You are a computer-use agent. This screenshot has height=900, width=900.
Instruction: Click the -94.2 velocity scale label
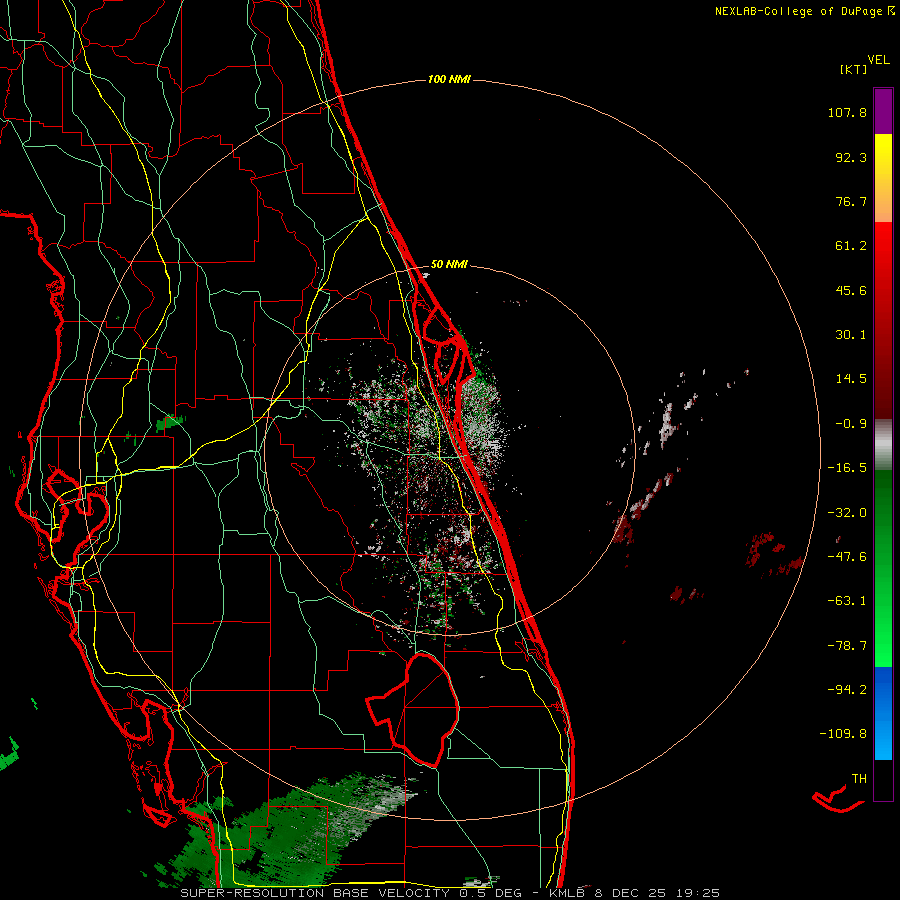tap(847, 689)
